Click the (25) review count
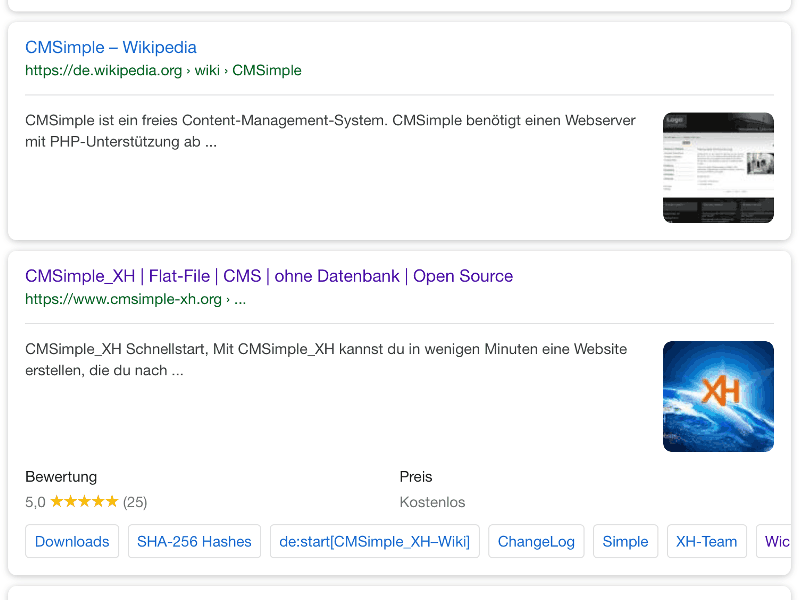 pyautogui.click(x=135, y=502)
